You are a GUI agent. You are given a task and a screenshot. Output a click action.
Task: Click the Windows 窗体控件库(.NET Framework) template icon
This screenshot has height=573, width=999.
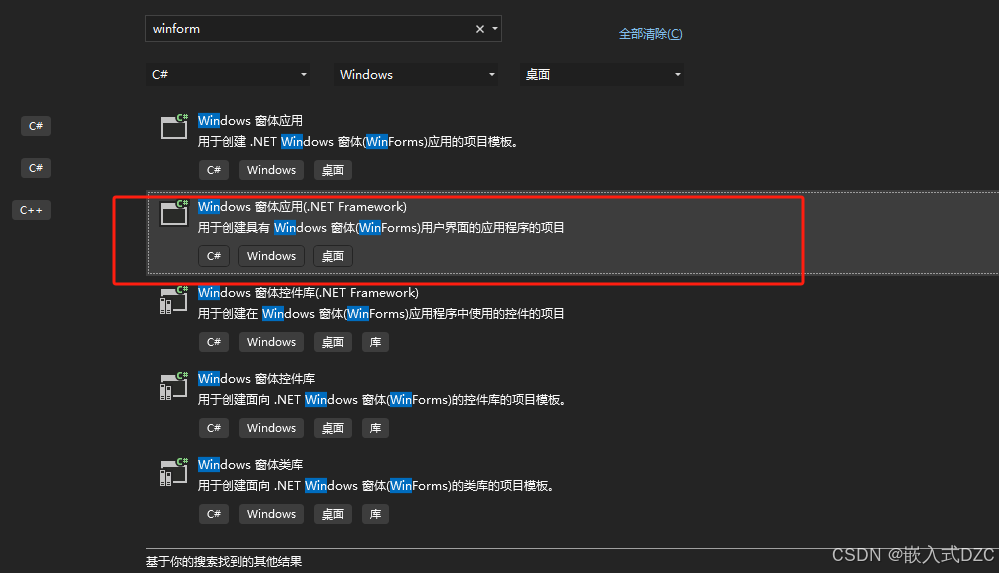point(174,300)
